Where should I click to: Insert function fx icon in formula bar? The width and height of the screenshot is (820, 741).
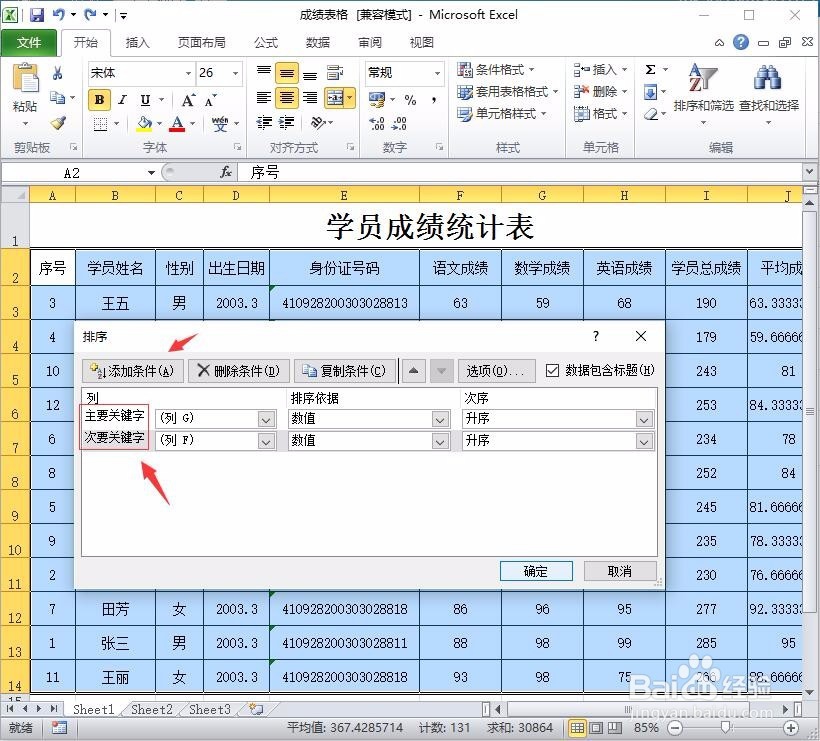tap(226, 172)
